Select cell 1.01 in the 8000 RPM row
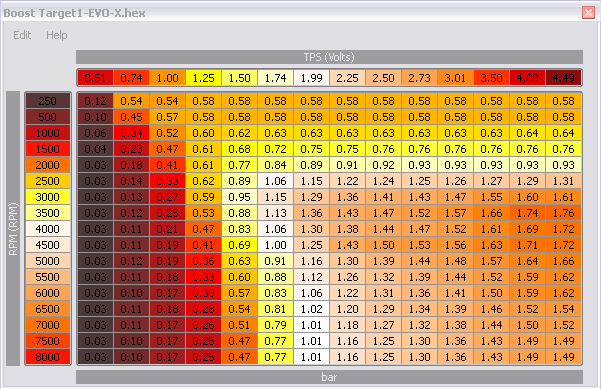Screen dimensions: 601x389 [312, 357]
